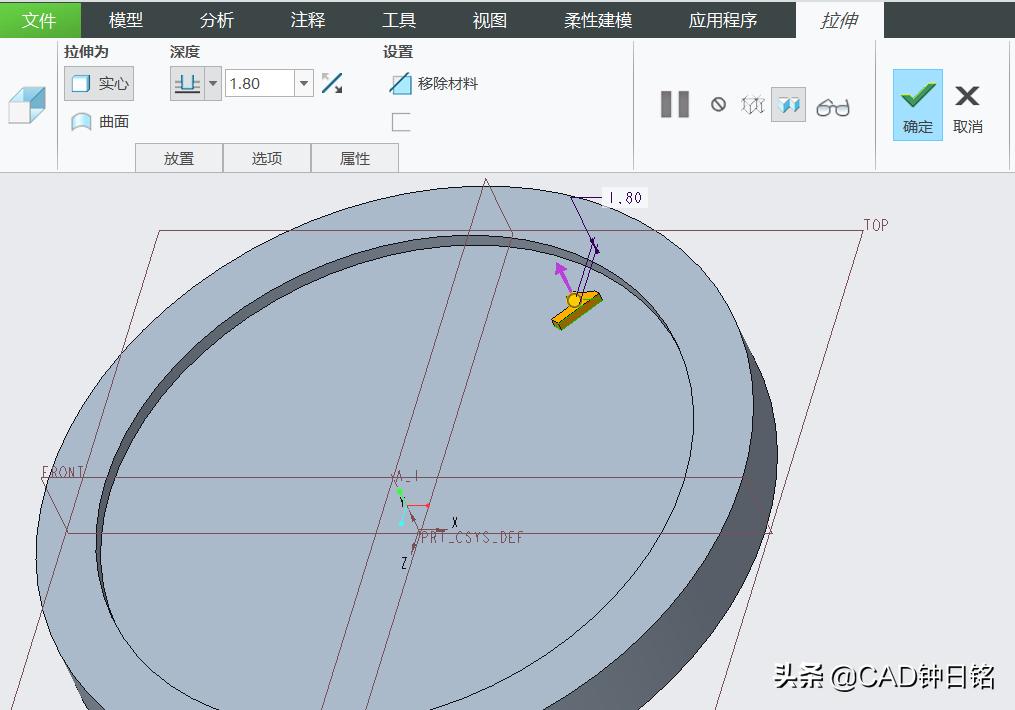Pause the extrude feature tool
This screenshot has height=710, width=1015.
(x=674, y=104)
